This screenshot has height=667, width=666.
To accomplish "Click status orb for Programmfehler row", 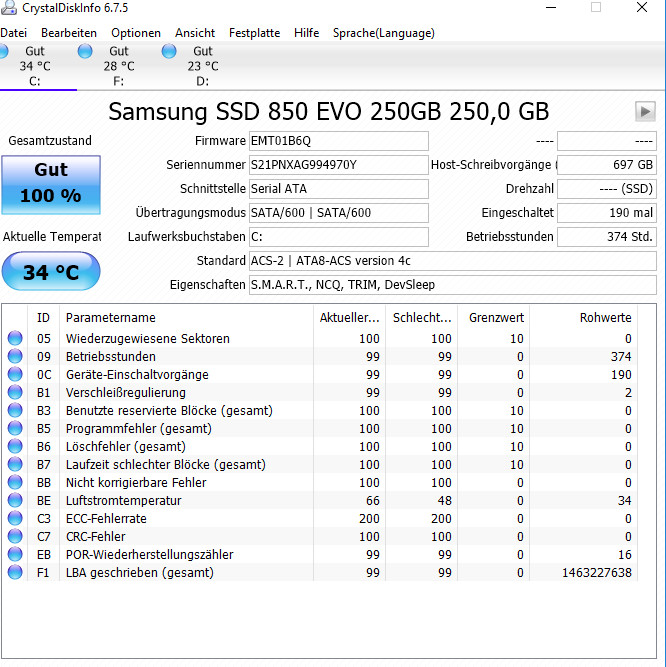I will 15,428.
